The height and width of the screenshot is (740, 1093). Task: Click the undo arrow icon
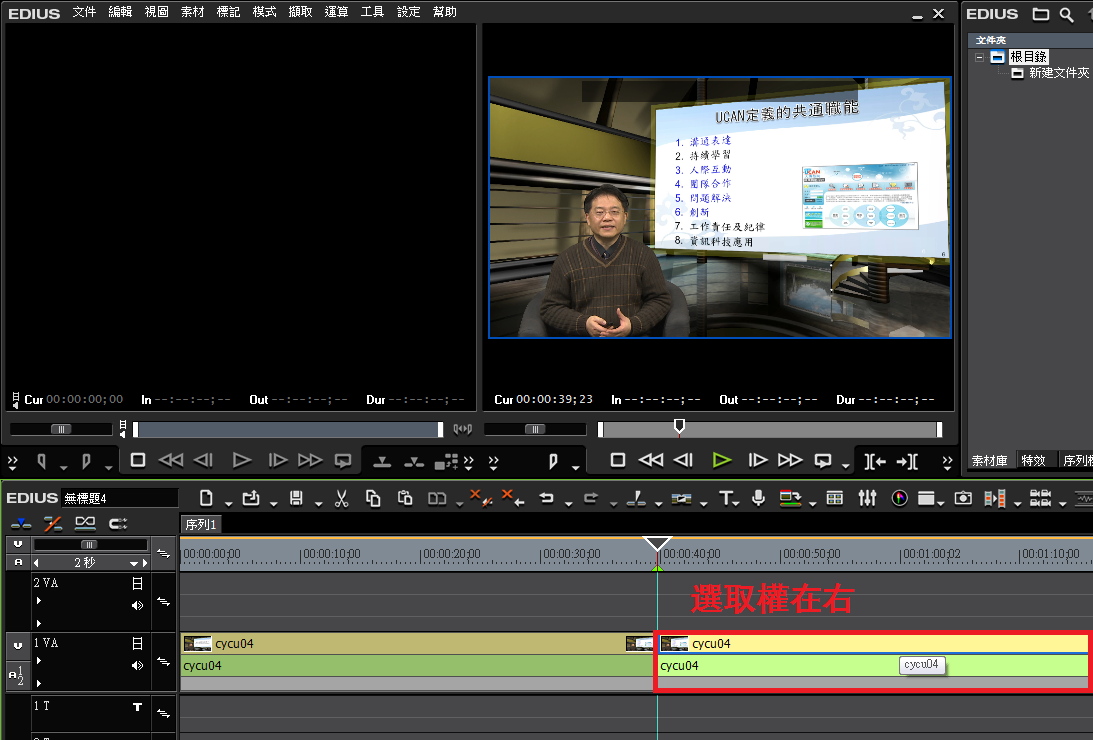pyautogui.click(x=546, y=498)
